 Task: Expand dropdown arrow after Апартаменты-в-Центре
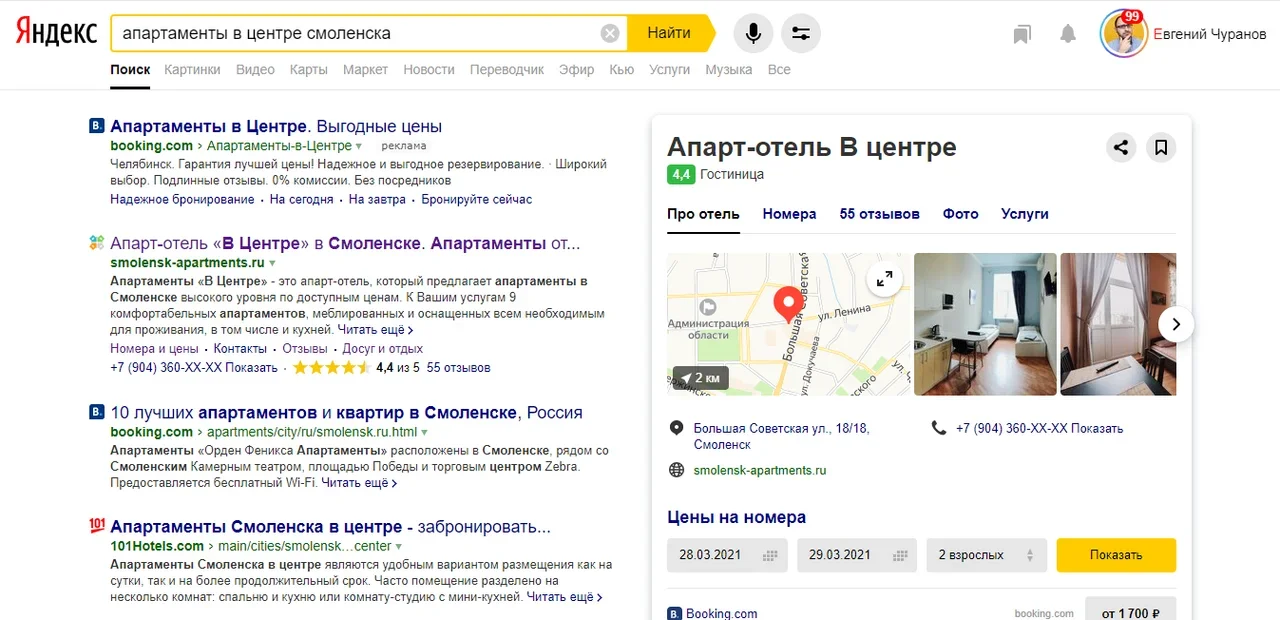[359, 146]
